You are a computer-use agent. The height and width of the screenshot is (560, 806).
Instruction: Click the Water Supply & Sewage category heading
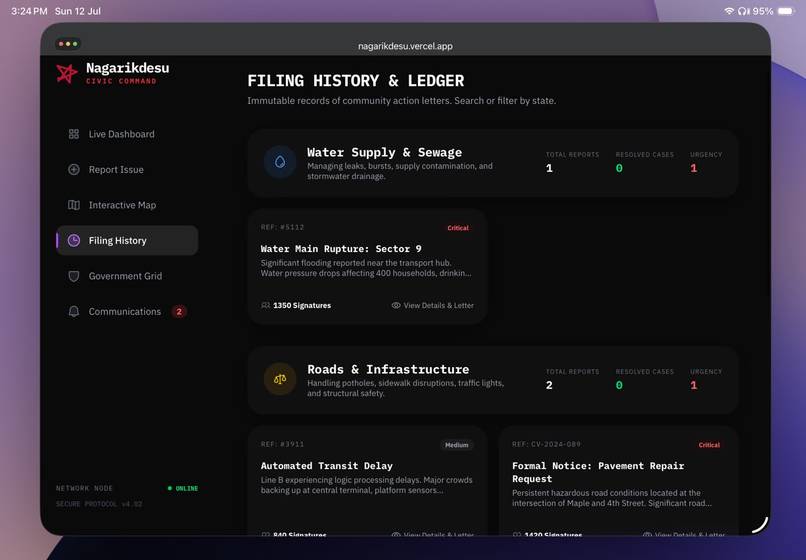click(x=384, y=152)
